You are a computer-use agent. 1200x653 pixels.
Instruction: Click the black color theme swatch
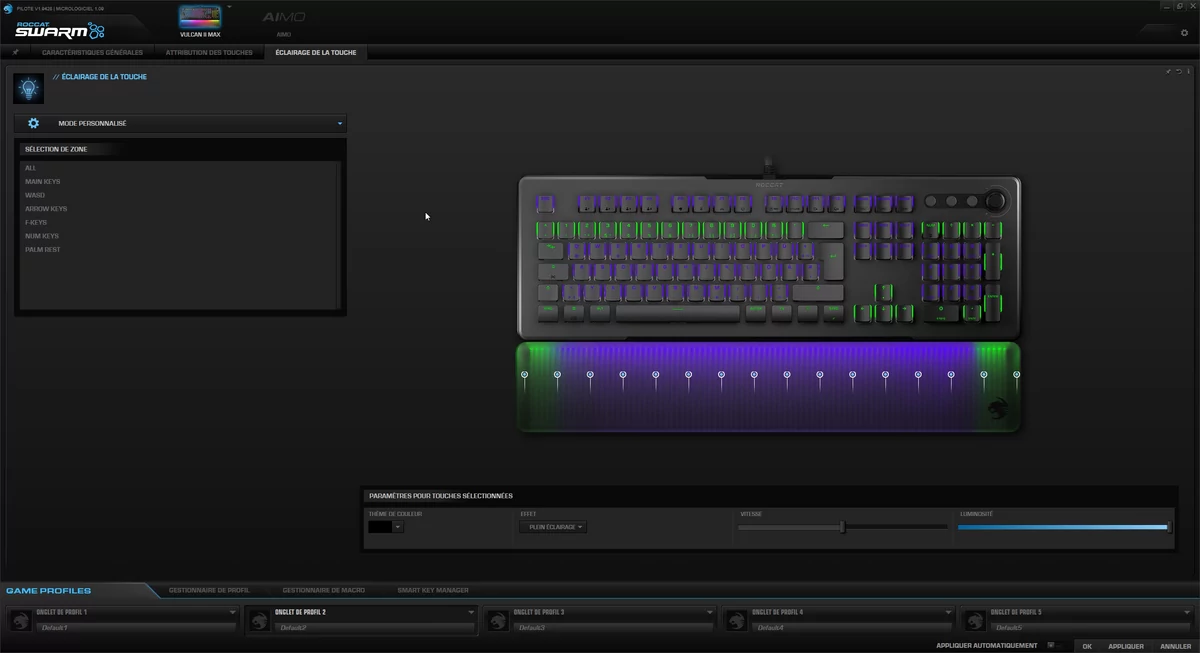click(x=380, y=526)
